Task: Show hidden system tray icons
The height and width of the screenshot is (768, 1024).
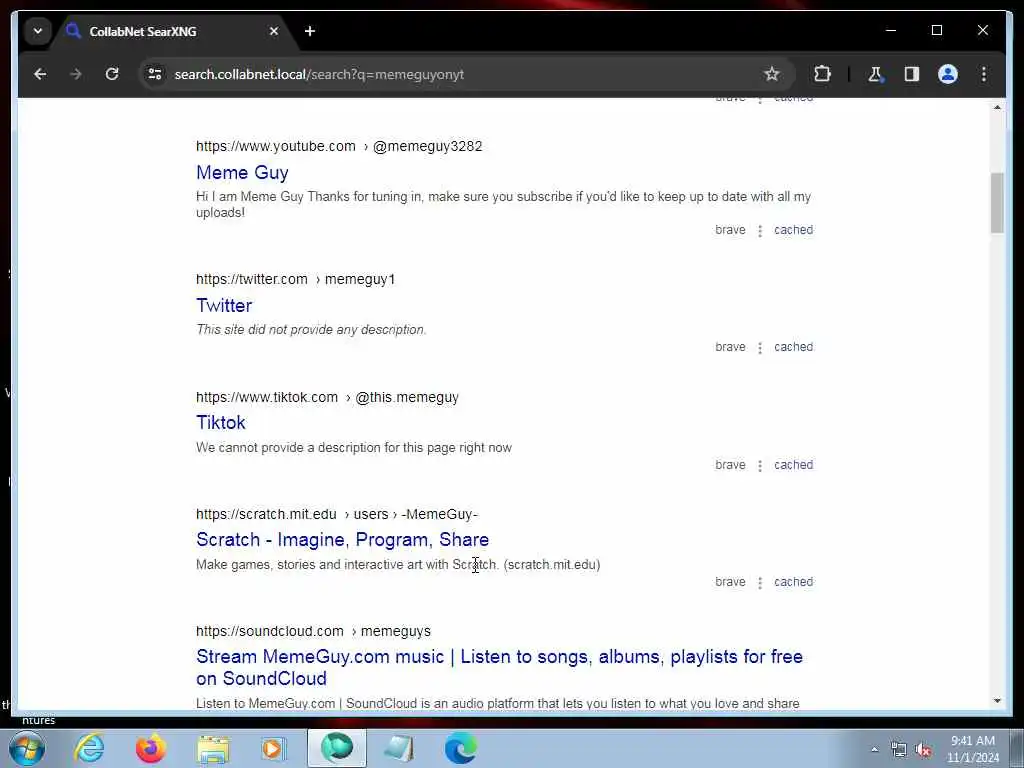Action: pyautogui.click(x=874, y=750)
